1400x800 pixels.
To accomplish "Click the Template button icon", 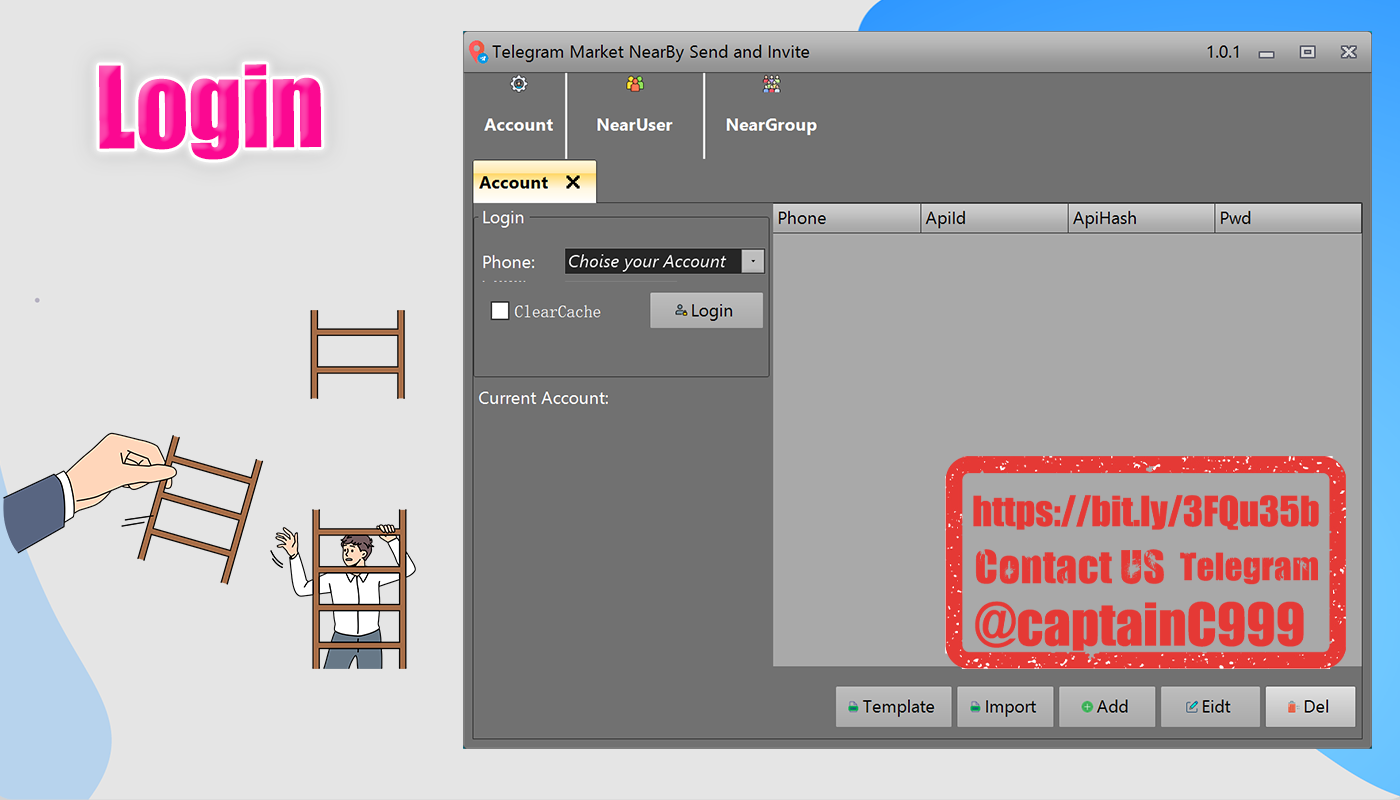I will [853, 707].
